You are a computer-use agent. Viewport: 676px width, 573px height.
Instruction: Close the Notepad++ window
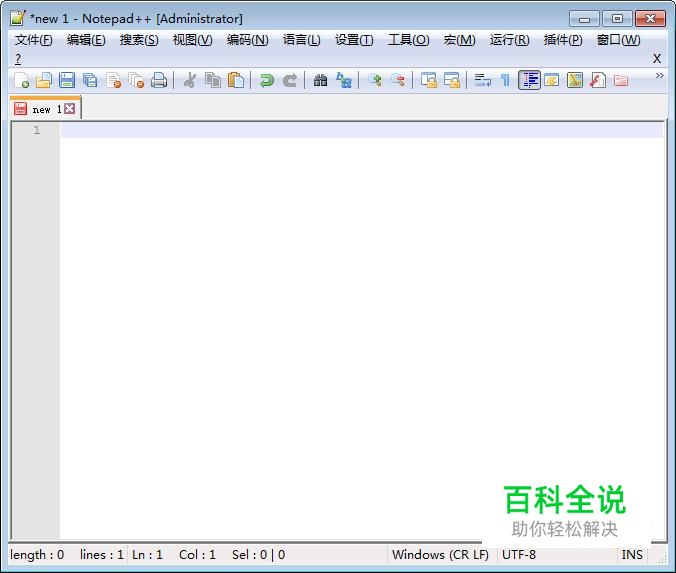point(650,19)
